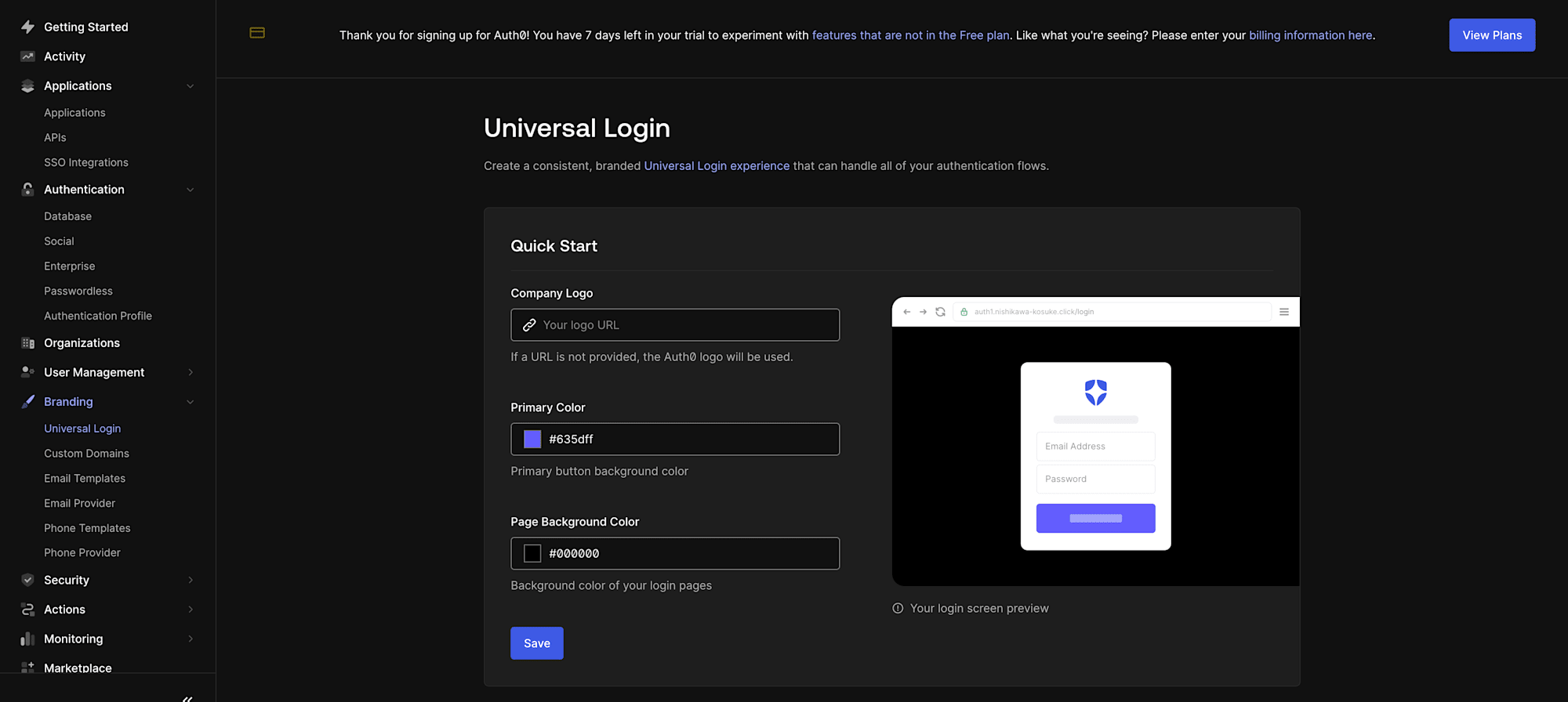The width and height of the screenshot is (1568, 702).
Task: Open Phone Provider
Action: pyautogui.click(x=82, y=552)
